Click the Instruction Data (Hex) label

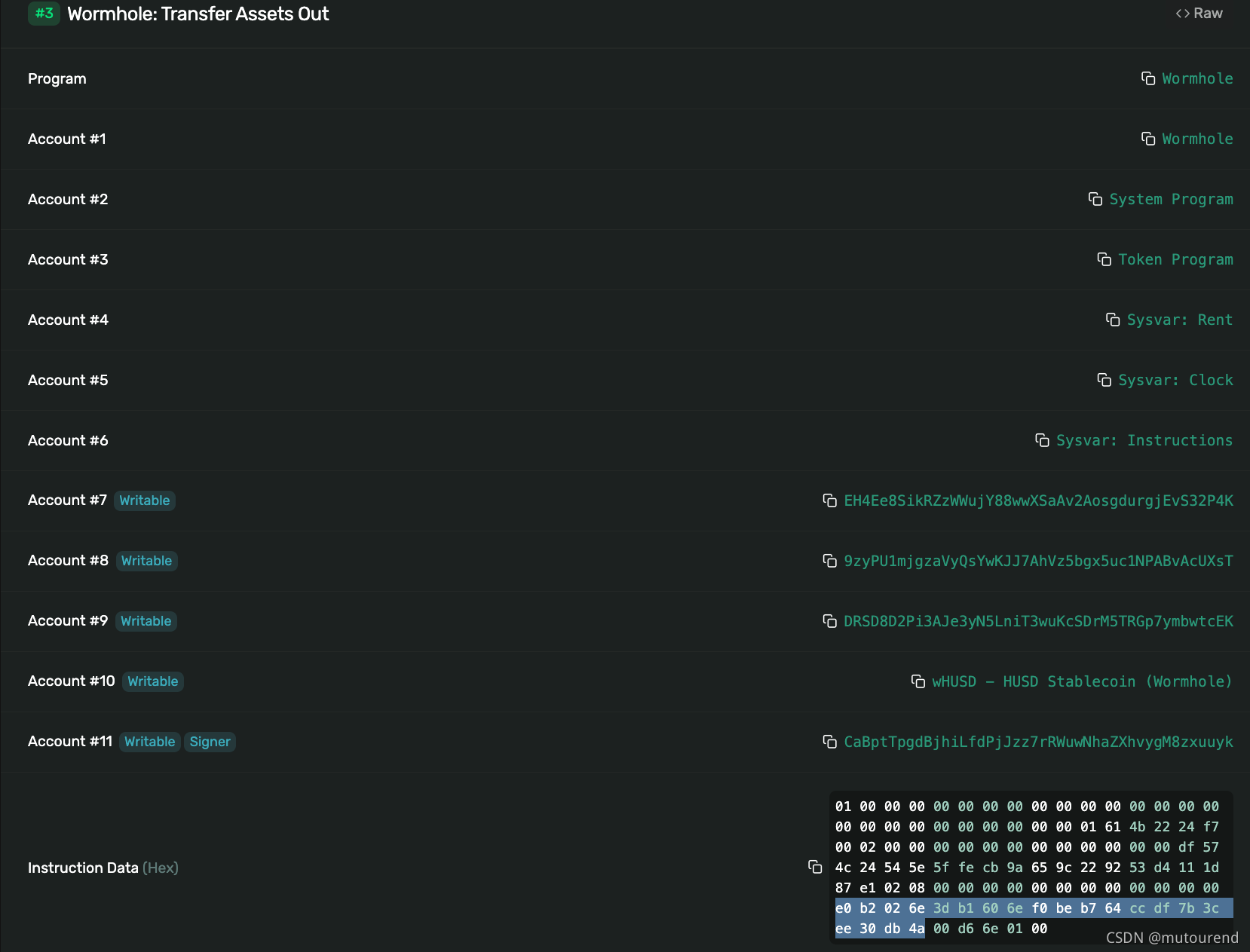(x=103, y=868)
